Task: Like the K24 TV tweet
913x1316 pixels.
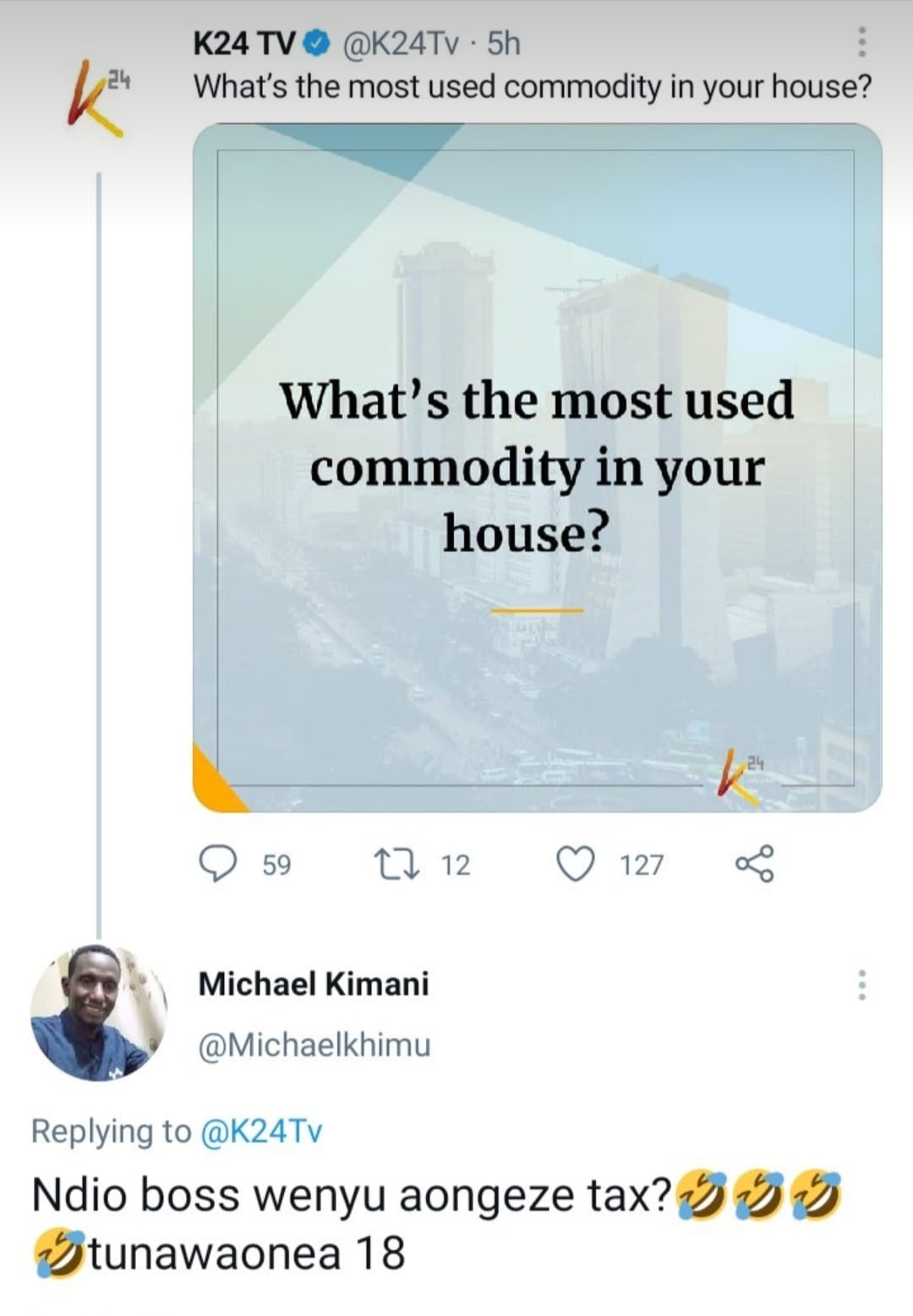Action: coord(576,864)
